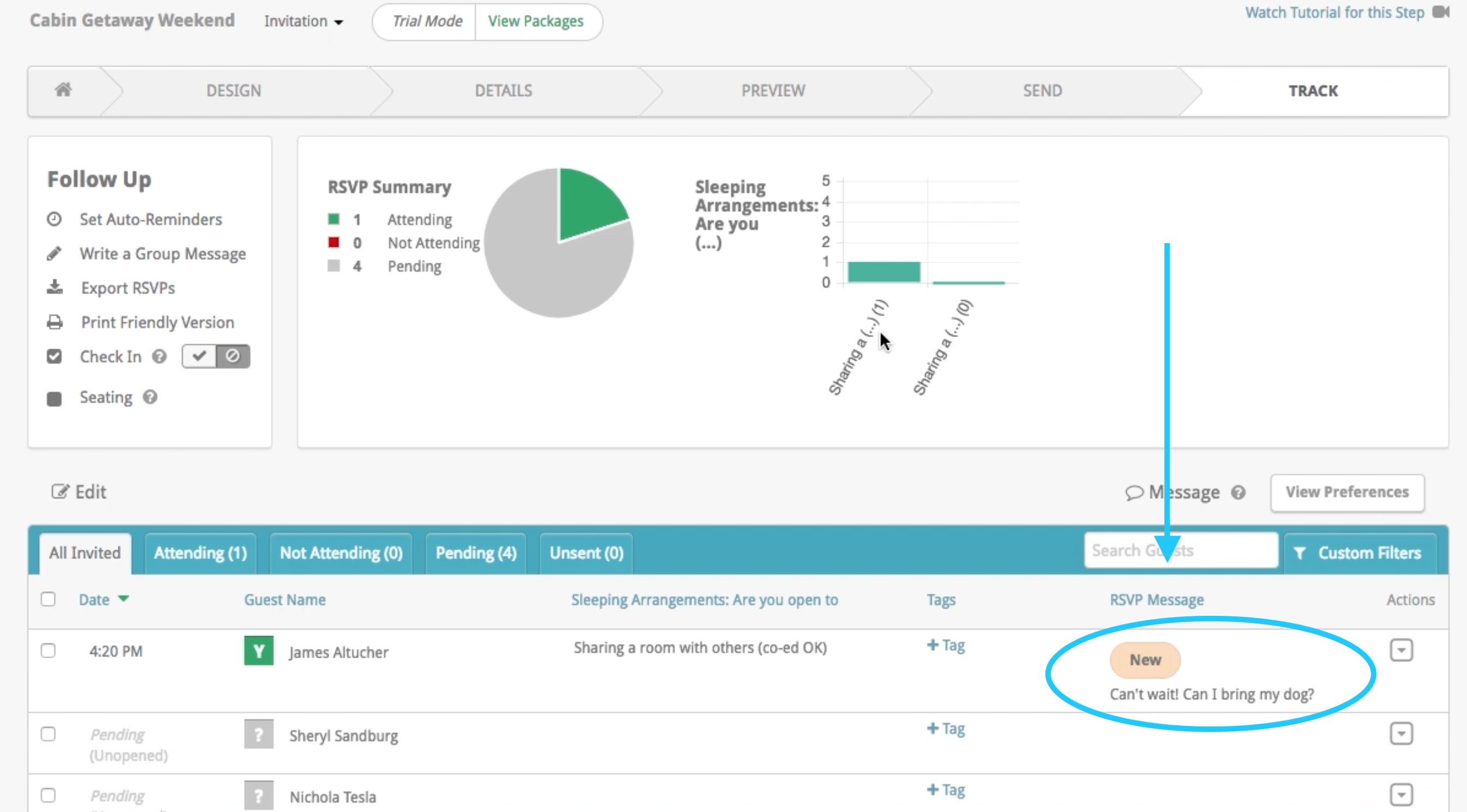The width and height of the screenshot is (1467, 812).
Task: Toggle the Seating checkbox
Action: point(54,398)
